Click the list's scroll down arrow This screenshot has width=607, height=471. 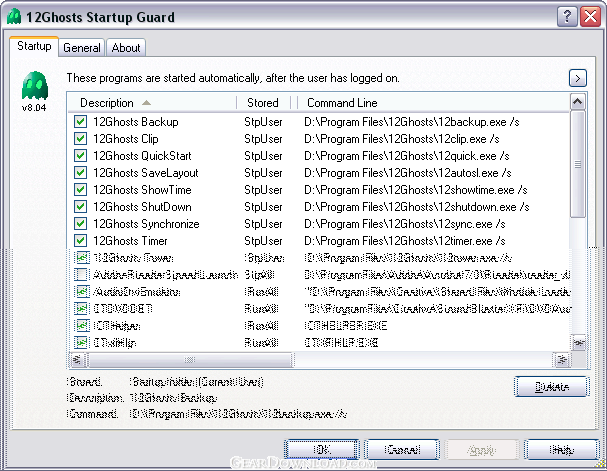[x=578, y=343]
